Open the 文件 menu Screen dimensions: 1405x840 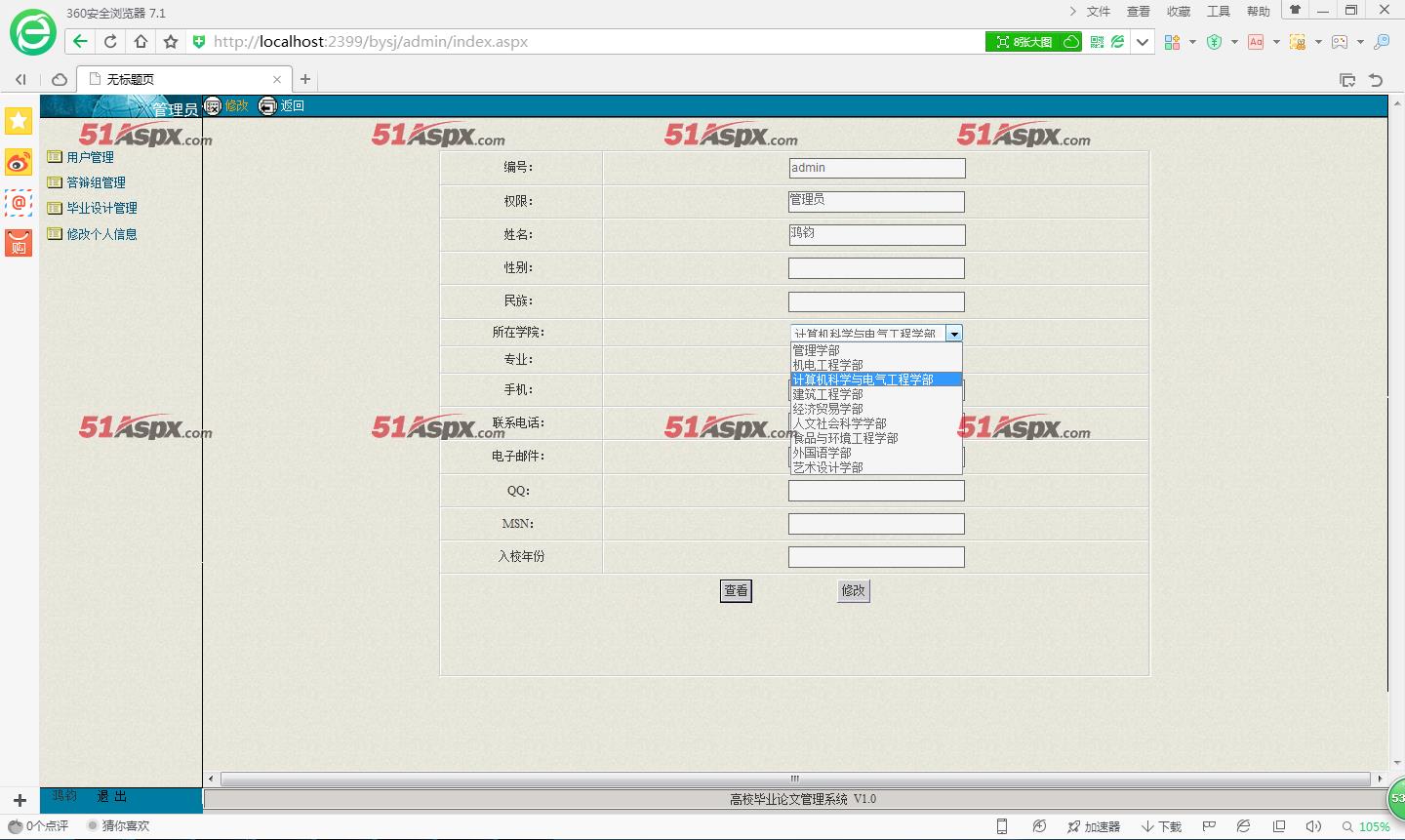click(x=1099, y=12)
